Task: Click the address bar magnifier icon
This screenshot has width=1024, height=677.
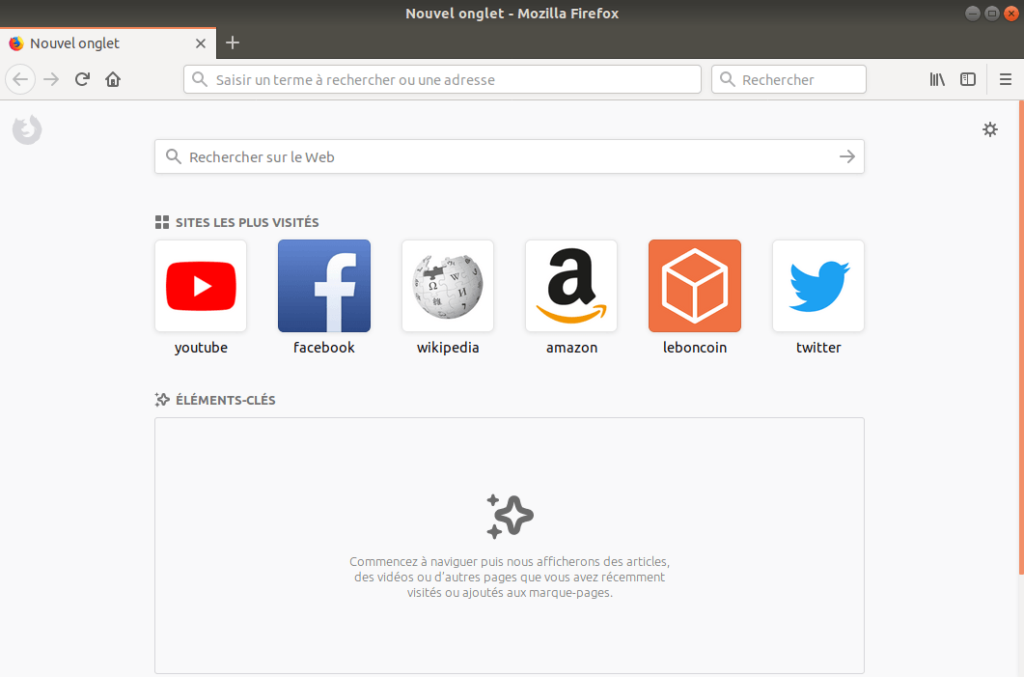Action: pyautogui.click(x=200, y=80)
